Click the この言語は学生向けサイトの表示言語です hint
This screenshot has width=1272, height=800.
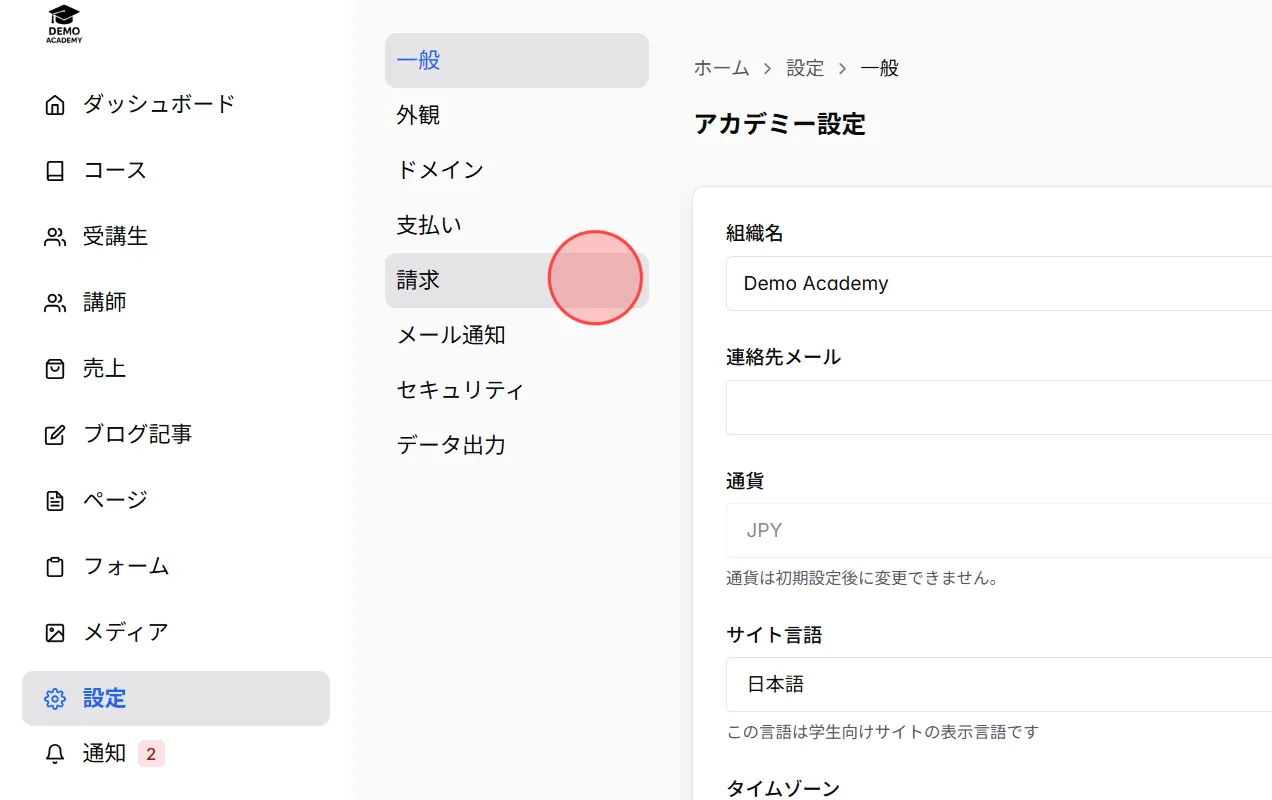tap(883, 732)
